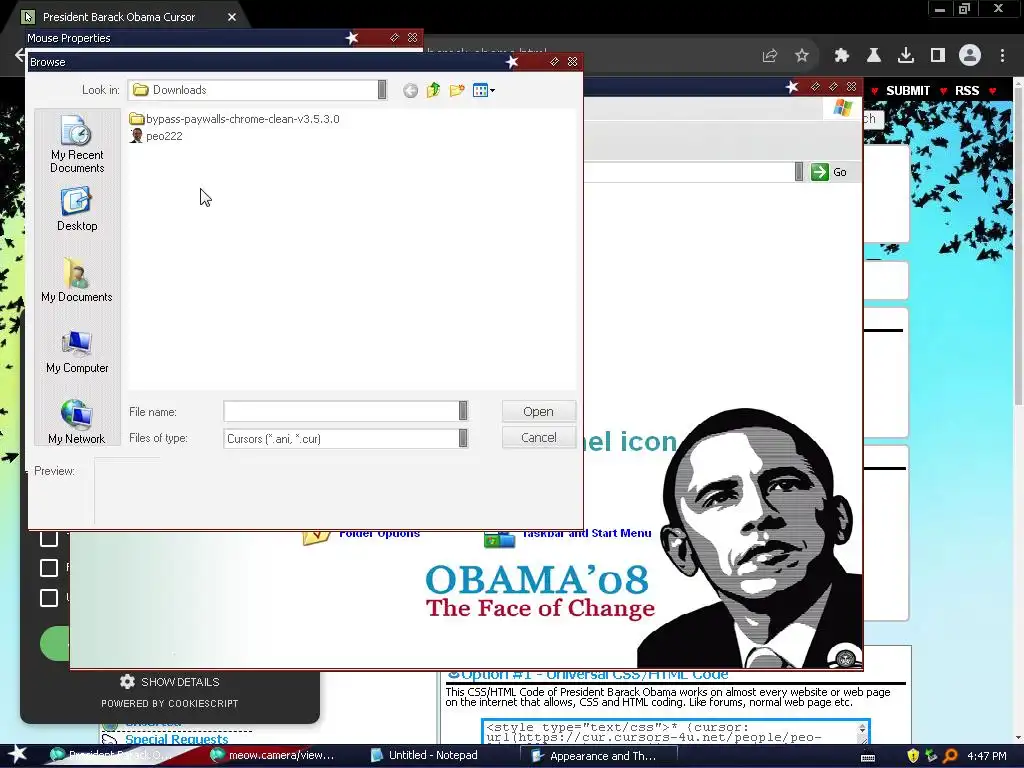Tick the middle cookie consent checkbox
The image size is (1024, 768).
pos(49,568)
